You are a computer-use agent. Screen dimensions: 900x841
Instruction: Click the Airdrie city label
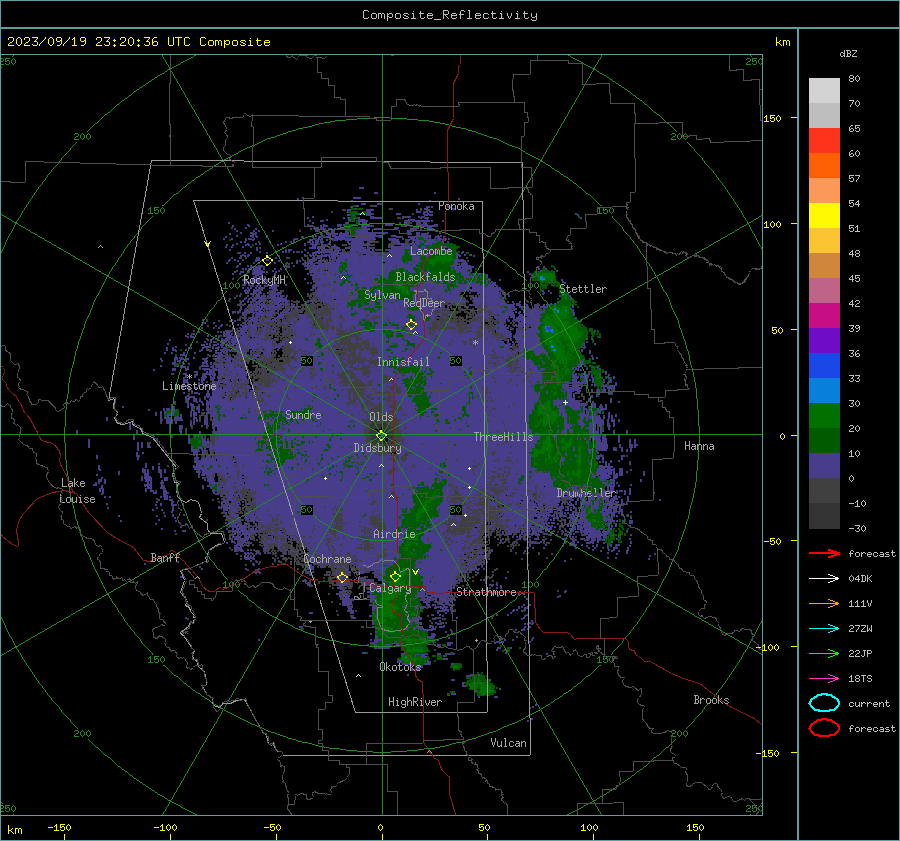click(x=394, y=534)
